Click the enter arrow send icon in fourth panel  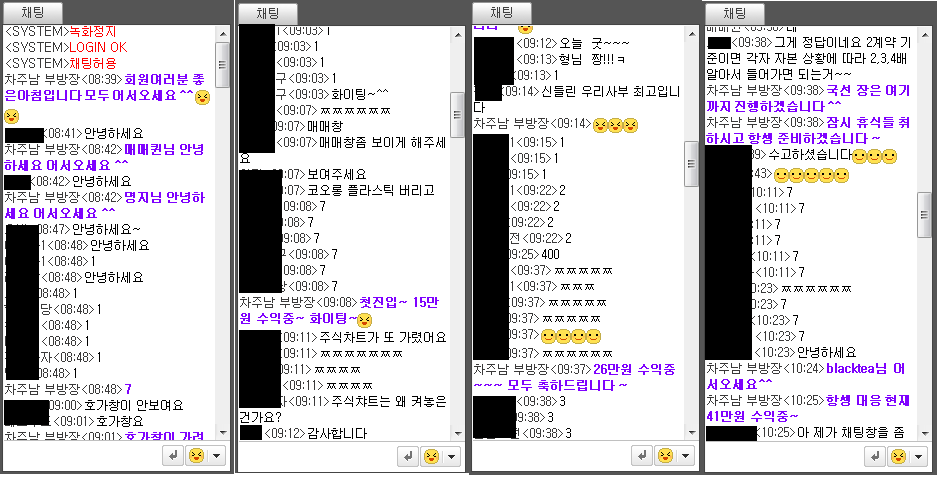tap(875, 457)
